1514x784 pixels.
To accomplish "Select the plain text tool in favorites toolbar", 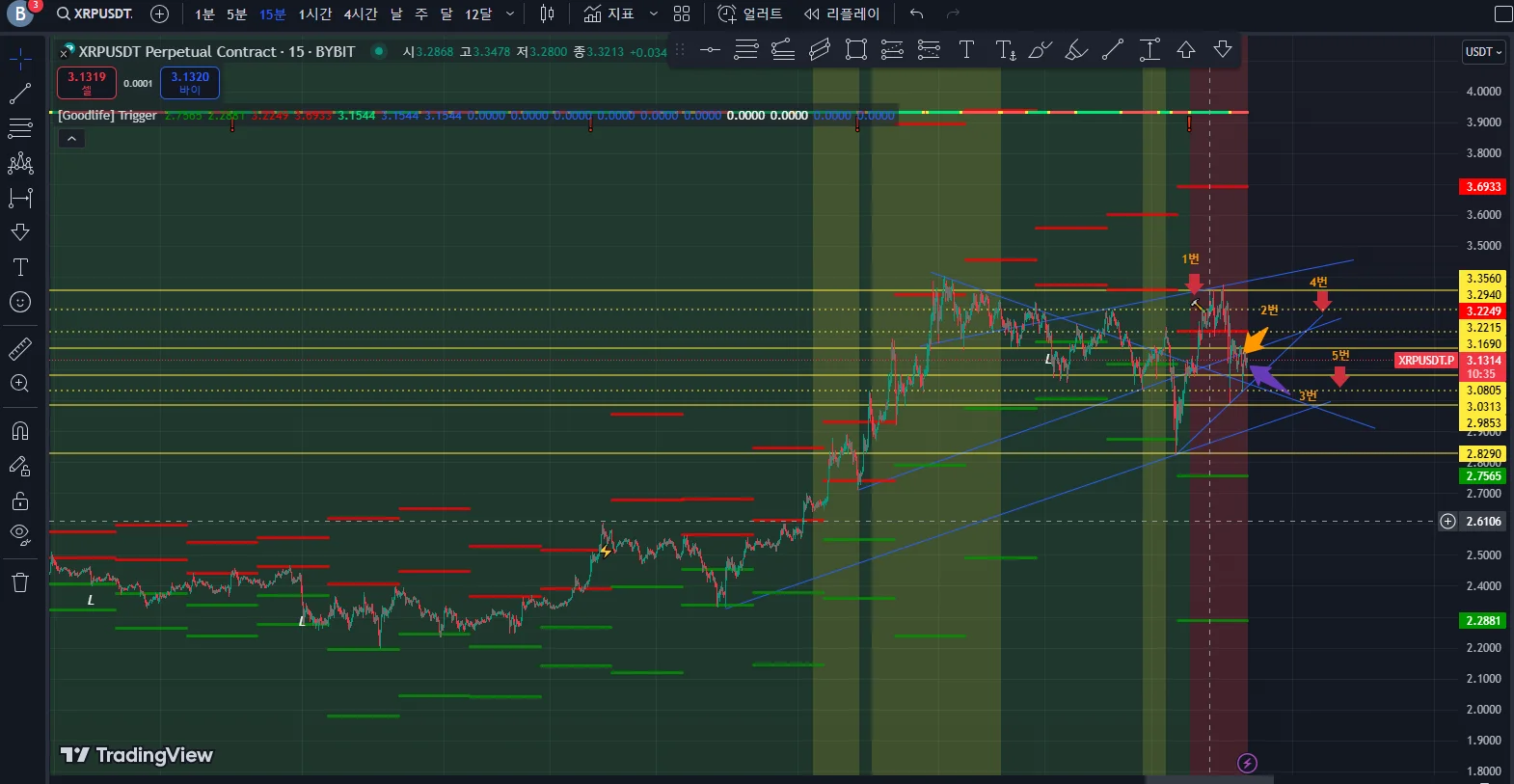I will click(x=966, y=50).
